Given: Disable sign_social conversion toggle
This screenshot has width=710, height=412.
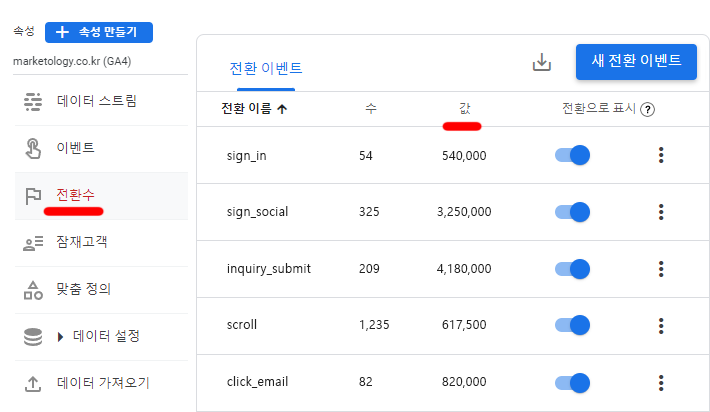Looking at the screenshot, I should tap(572, 212).
